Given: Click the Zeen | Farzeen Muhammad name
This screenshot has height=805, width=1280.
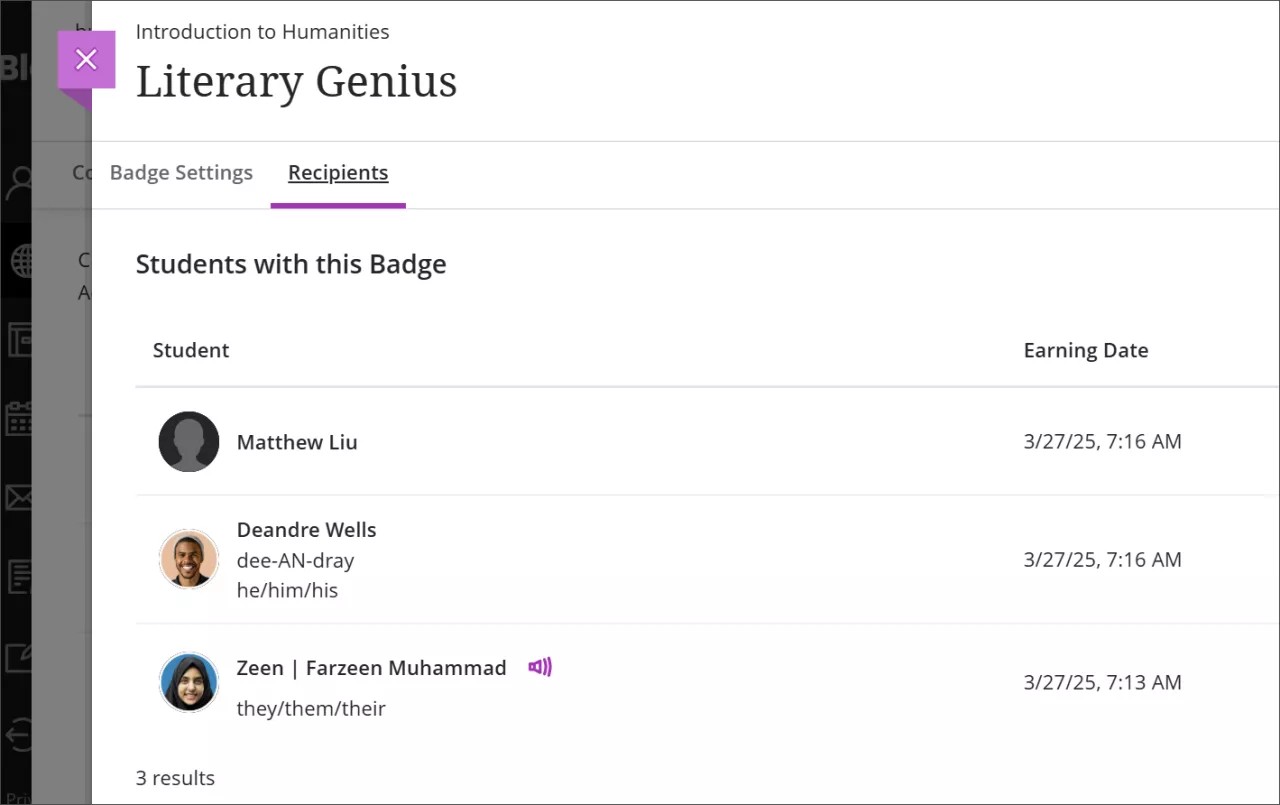Looking at the screenshot, I should [371, 668].
